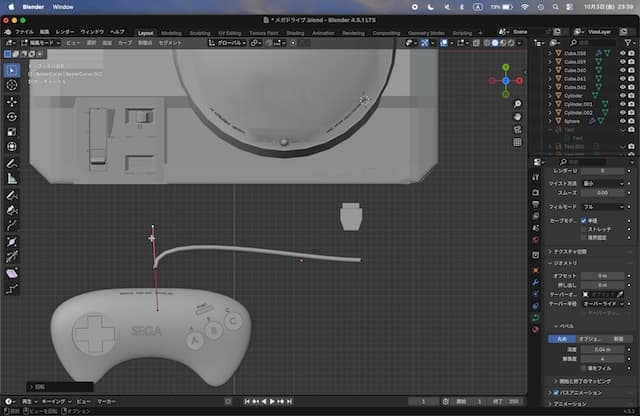This screenshot has width=640, height=416.
Task: Open the レンダー menu
Action: point(65,32)
